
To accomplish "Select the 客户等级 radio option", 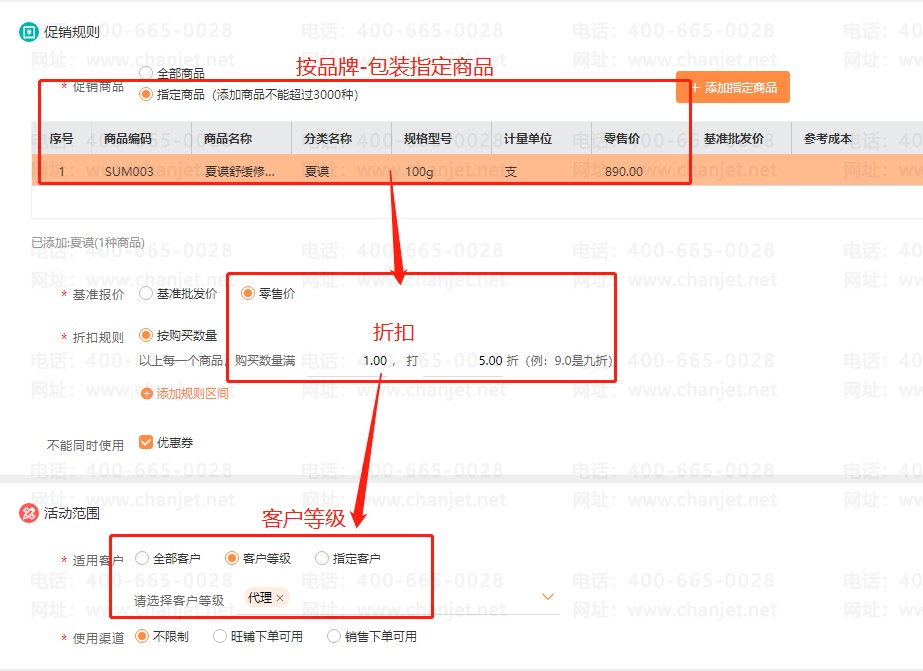I will 232,558.
